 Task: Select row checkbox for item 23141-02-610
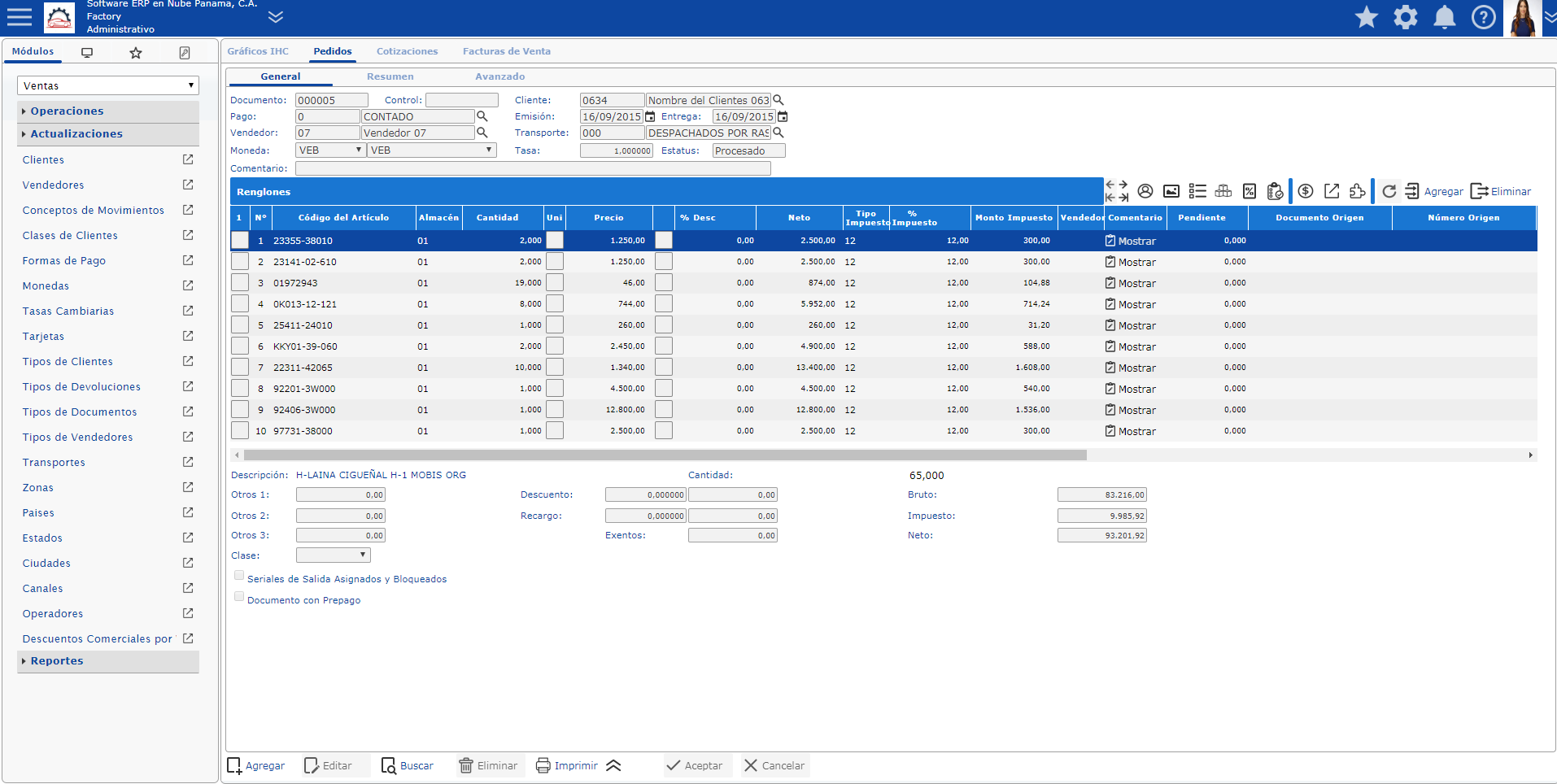click(x=240, y=261)
